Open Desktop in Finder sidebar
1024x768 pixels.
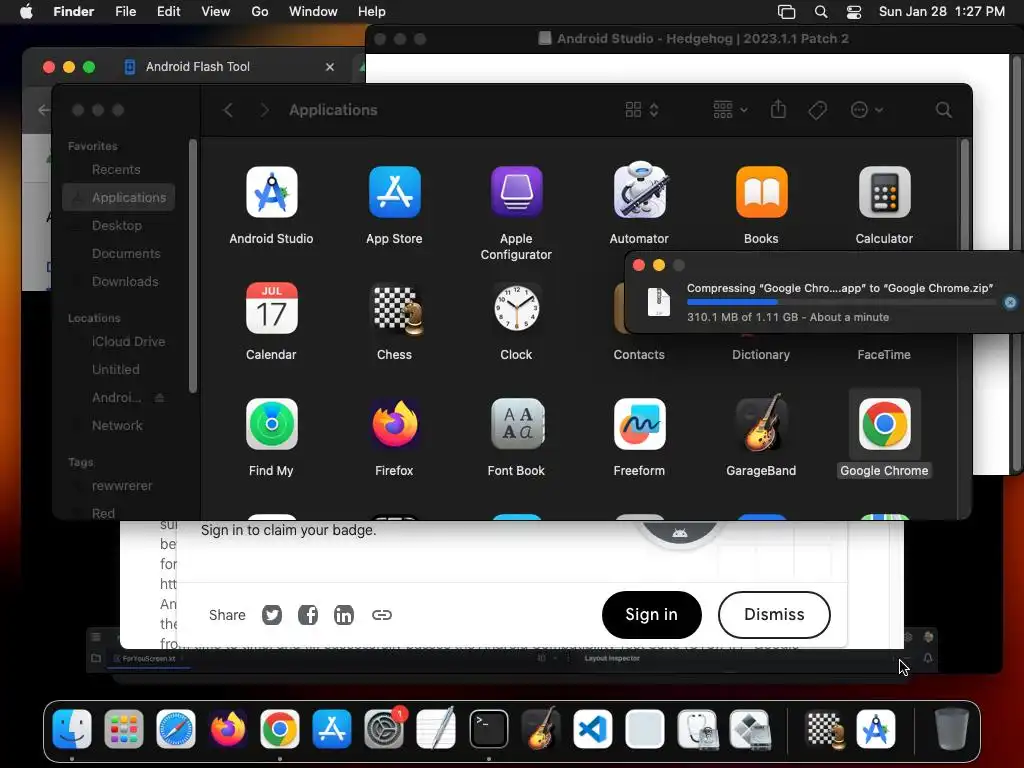(x=118, y=225)
